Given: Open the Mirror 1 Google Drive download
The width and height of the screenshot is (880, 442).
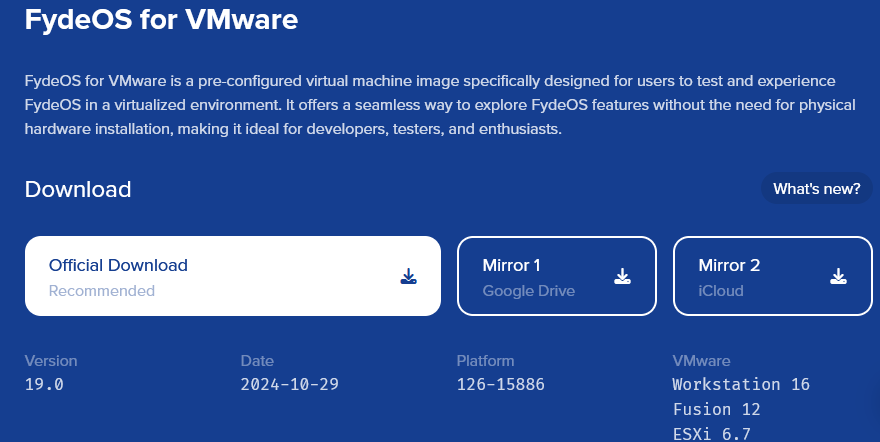Looking at the screenshot, I should coord(557,276).
